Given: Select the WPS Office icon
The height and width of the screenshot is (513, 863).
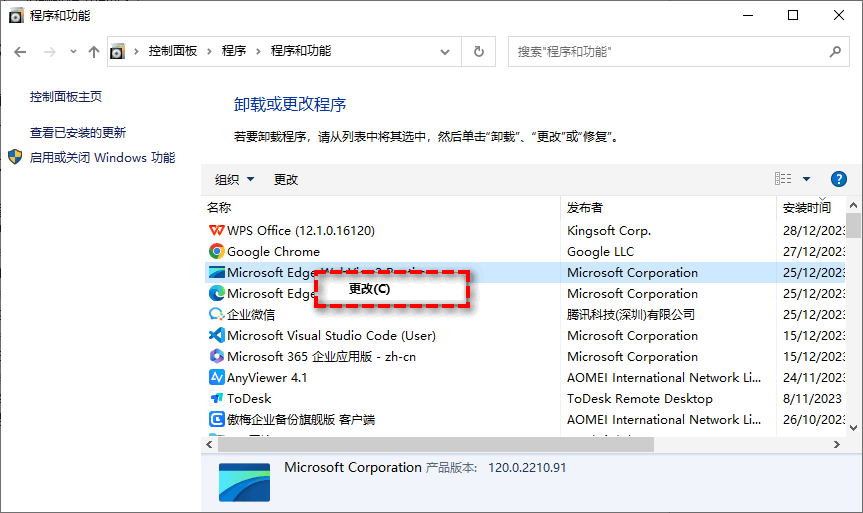Looking at the screenshot, I should pyautogui.click(x=217, y=231).
